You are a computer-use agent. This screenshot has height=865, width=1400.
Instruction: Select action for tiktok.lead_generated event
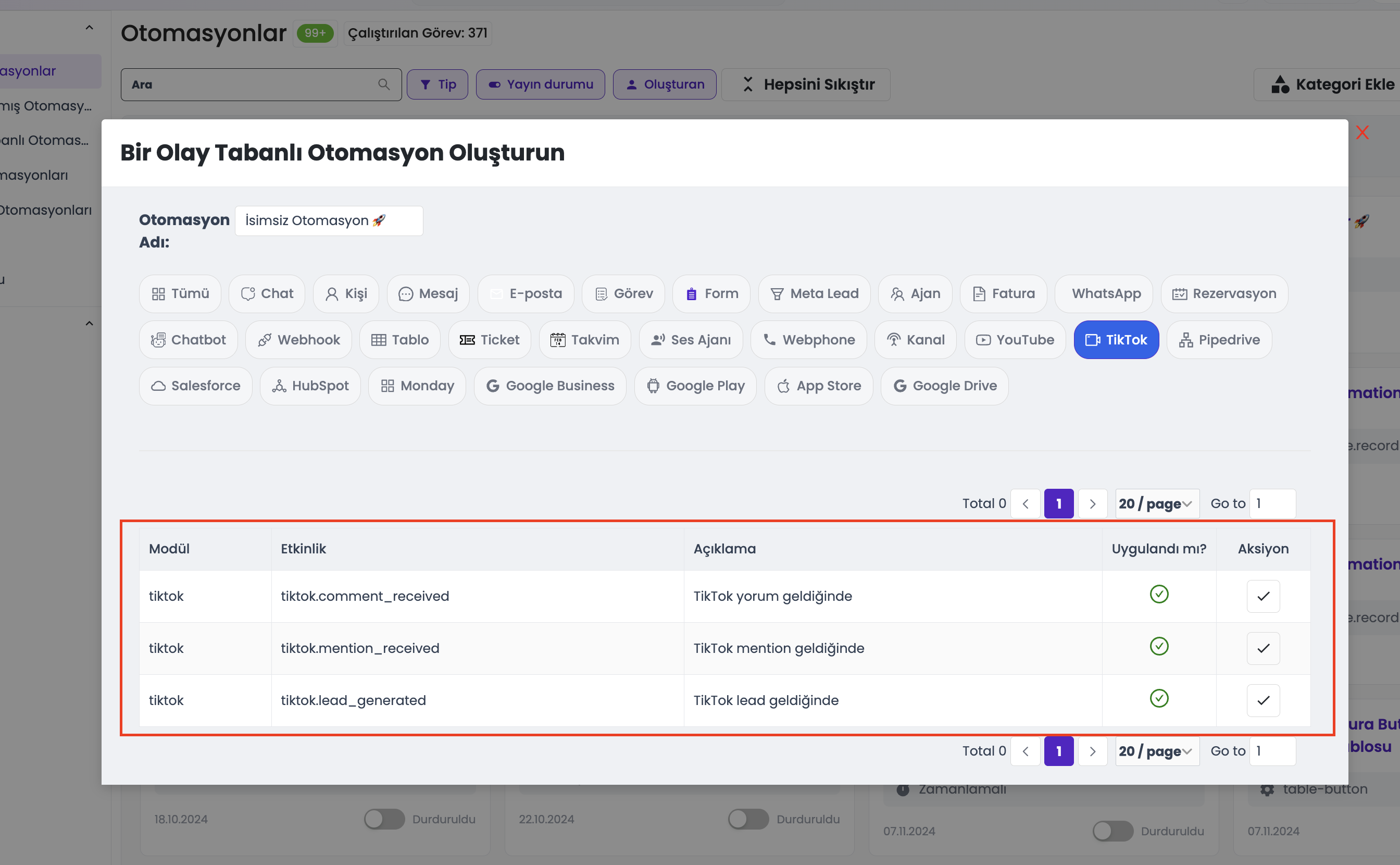(x=1263, y=700)
